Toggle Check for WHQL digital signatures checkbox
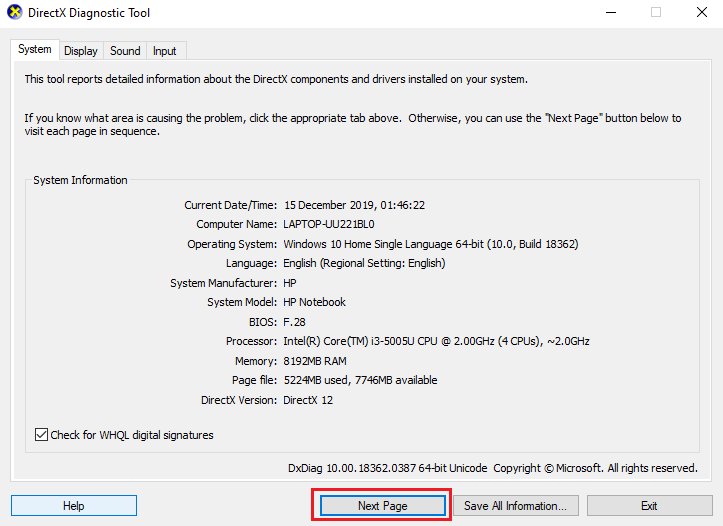Image resolution: width=723 pixels, height=526 pixels. 41,435
